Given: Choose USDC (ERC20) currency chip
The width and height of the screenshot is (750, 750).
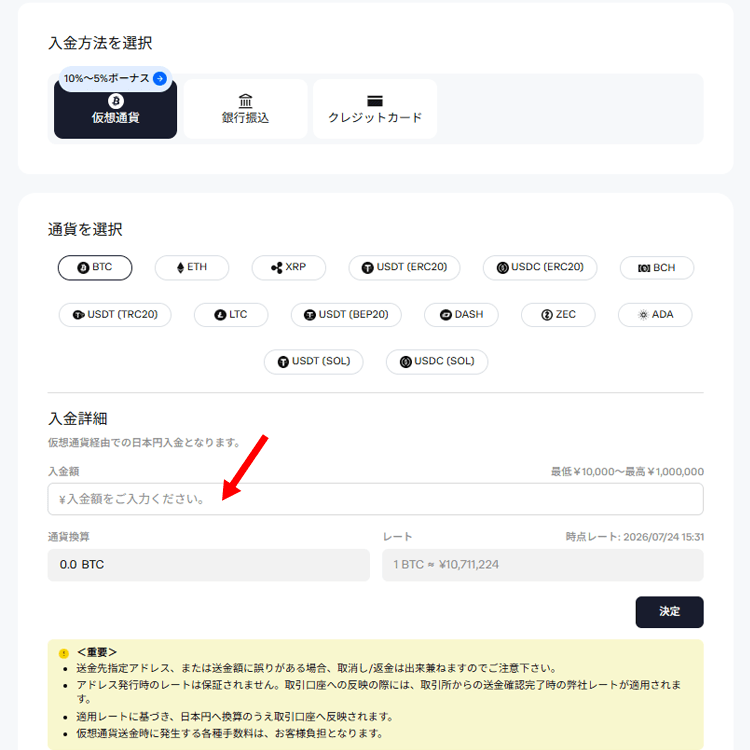Looking at the screenshot, I should tap(540, 267).
